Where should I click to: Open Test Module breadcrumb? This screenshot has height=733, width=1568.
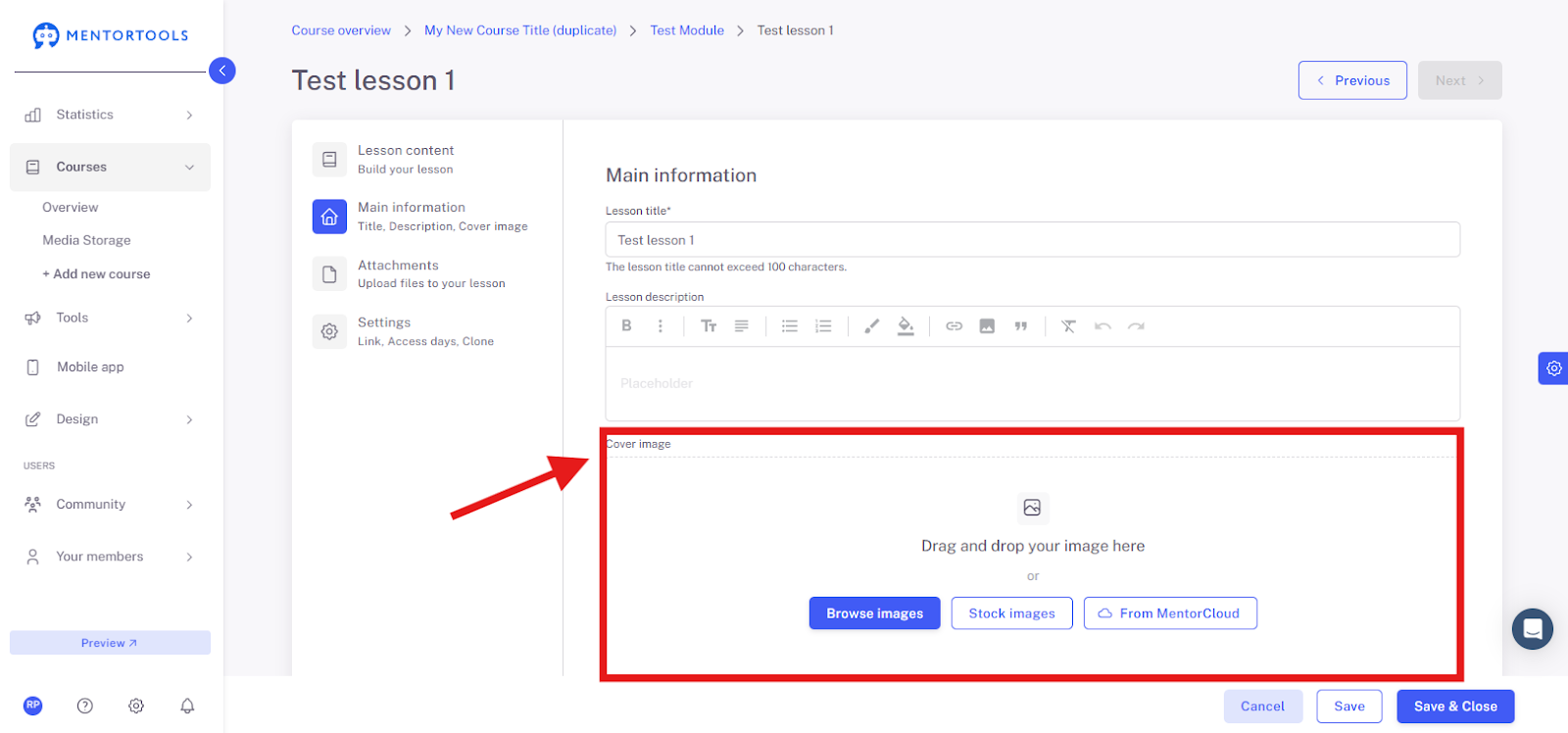687,30
